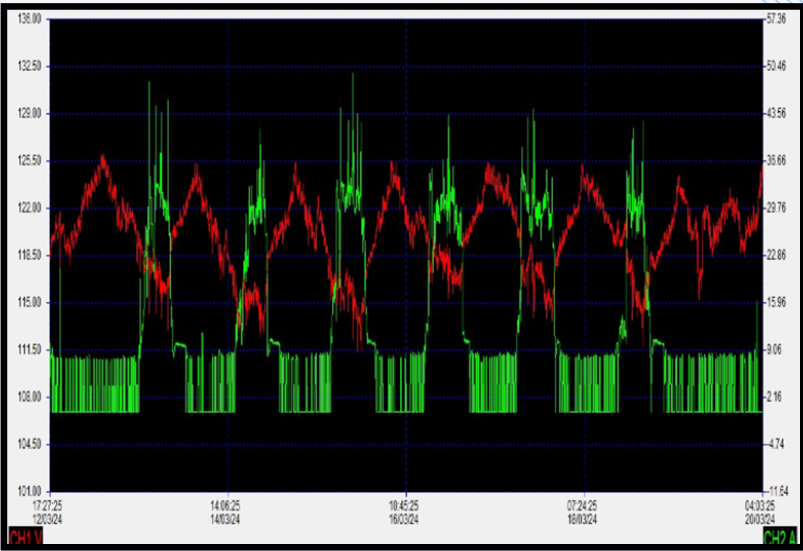Click the red CH1 V channel label
The image size is (803, 551).
(26, 538)
